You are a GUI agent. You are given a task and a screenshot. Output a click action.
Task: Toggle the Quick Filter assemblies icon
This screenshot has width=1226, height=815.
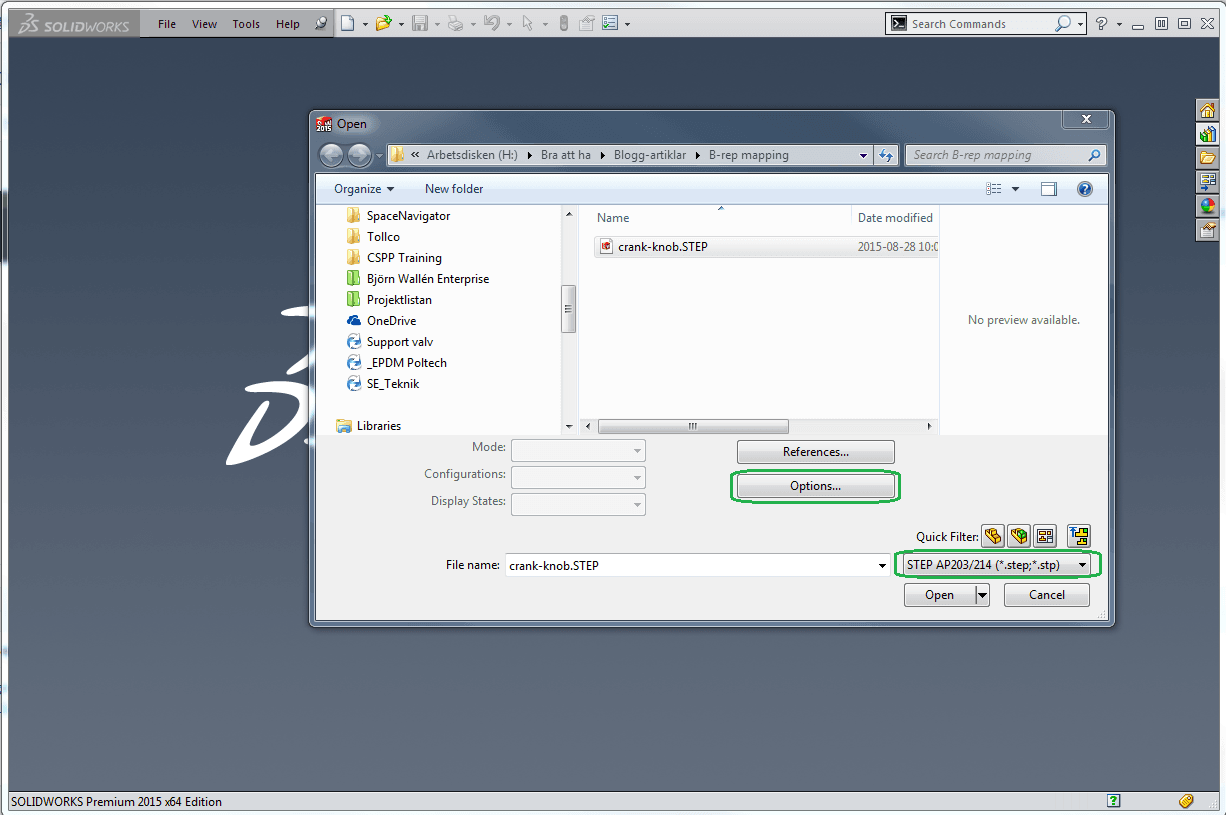pyautogui.click(x=1018, y=536)
